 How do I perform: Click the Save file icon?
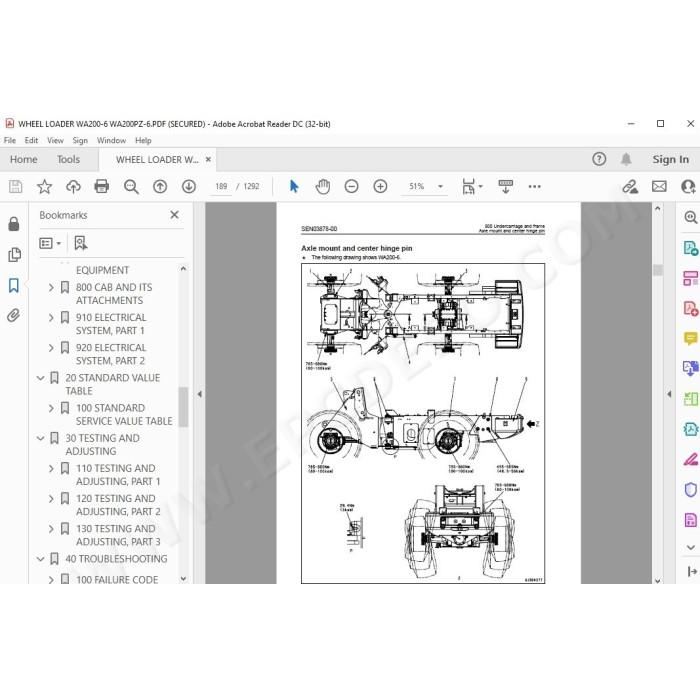click(x=16, y=186)
